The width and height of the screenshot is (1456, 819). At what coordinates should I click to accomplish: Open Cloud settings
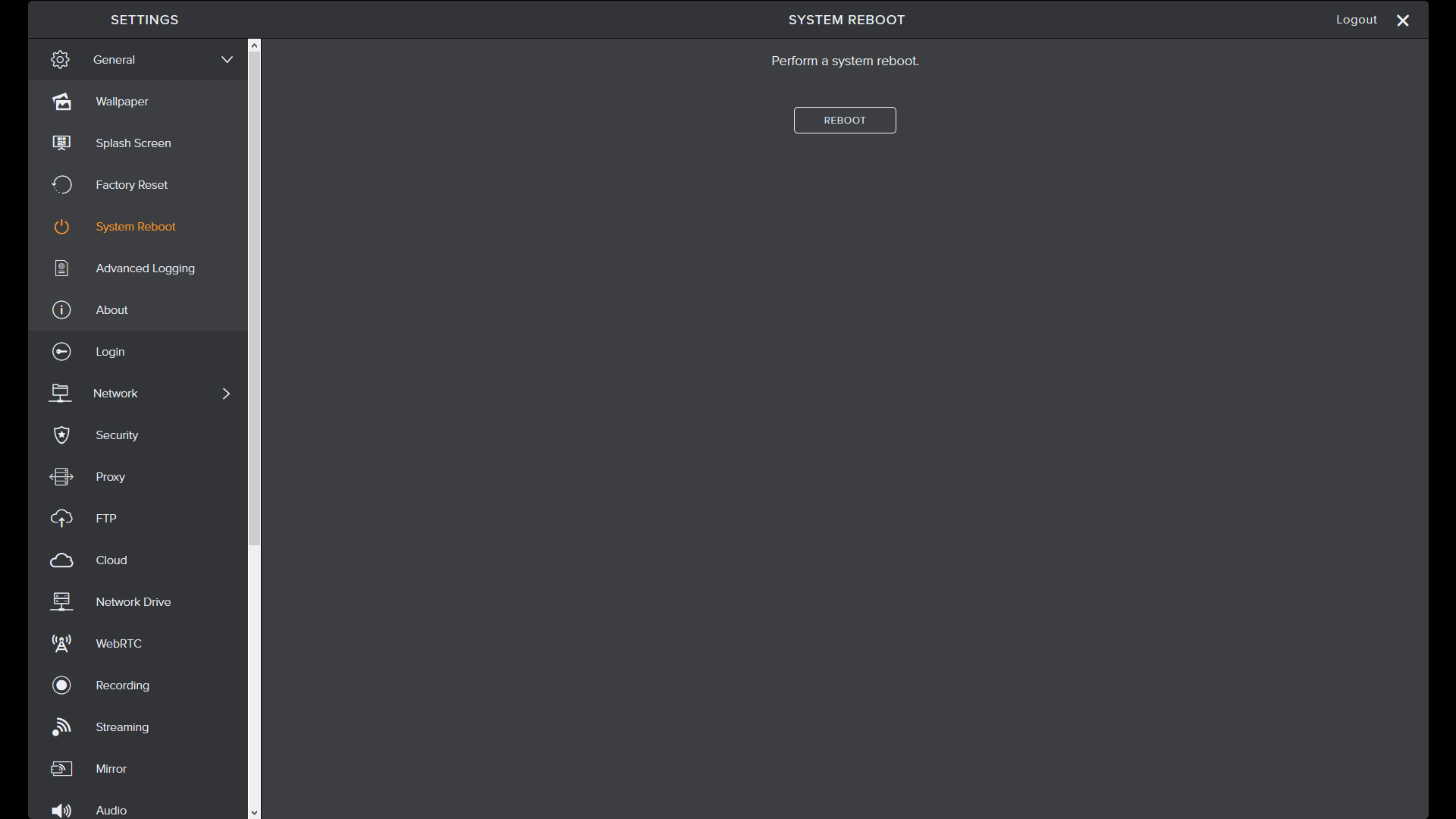click(x=138, y=560)
